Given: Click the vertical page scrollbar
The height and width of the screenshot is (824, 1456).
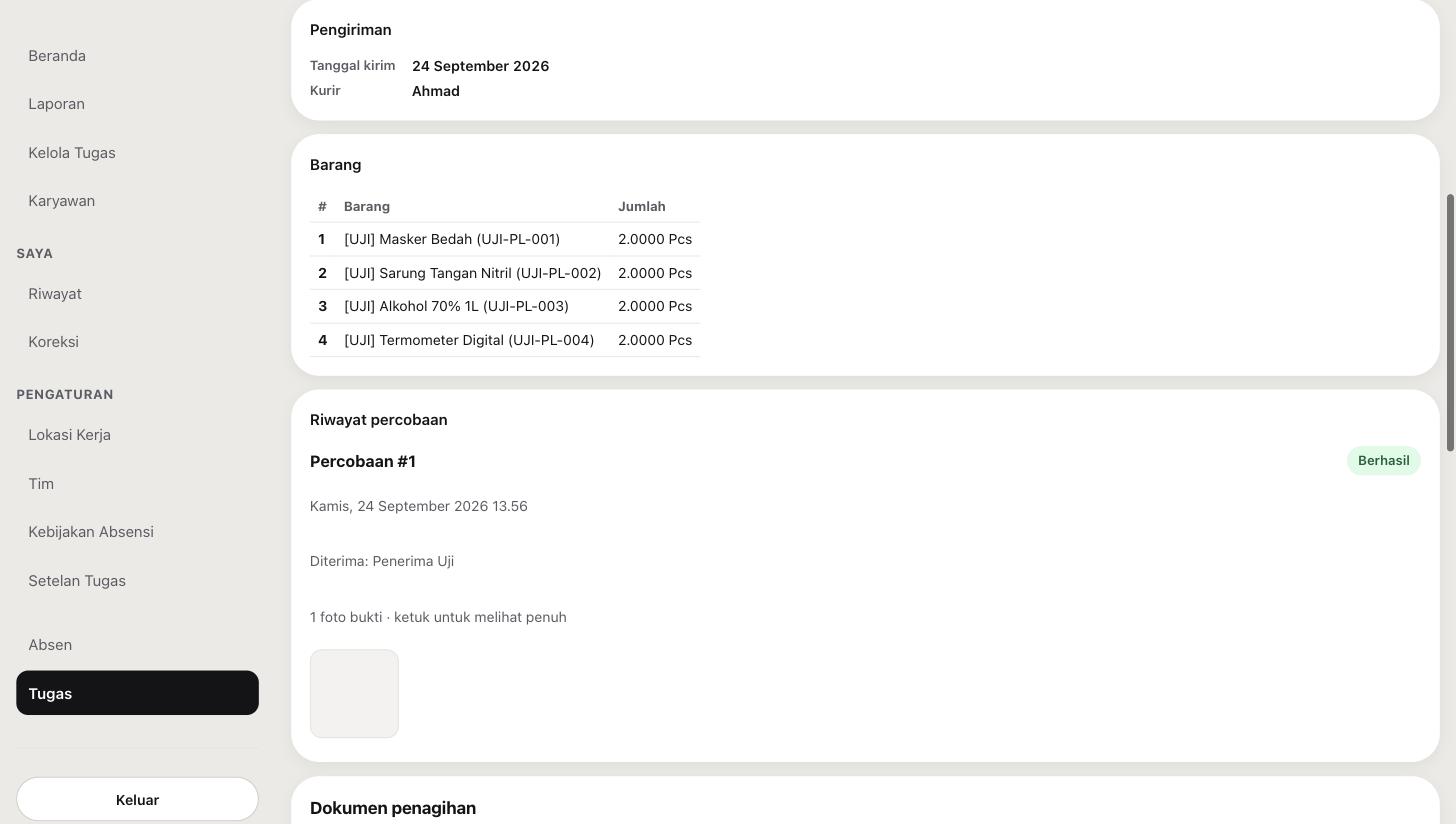Looking at the screenshot, I should pos(1451,322).
